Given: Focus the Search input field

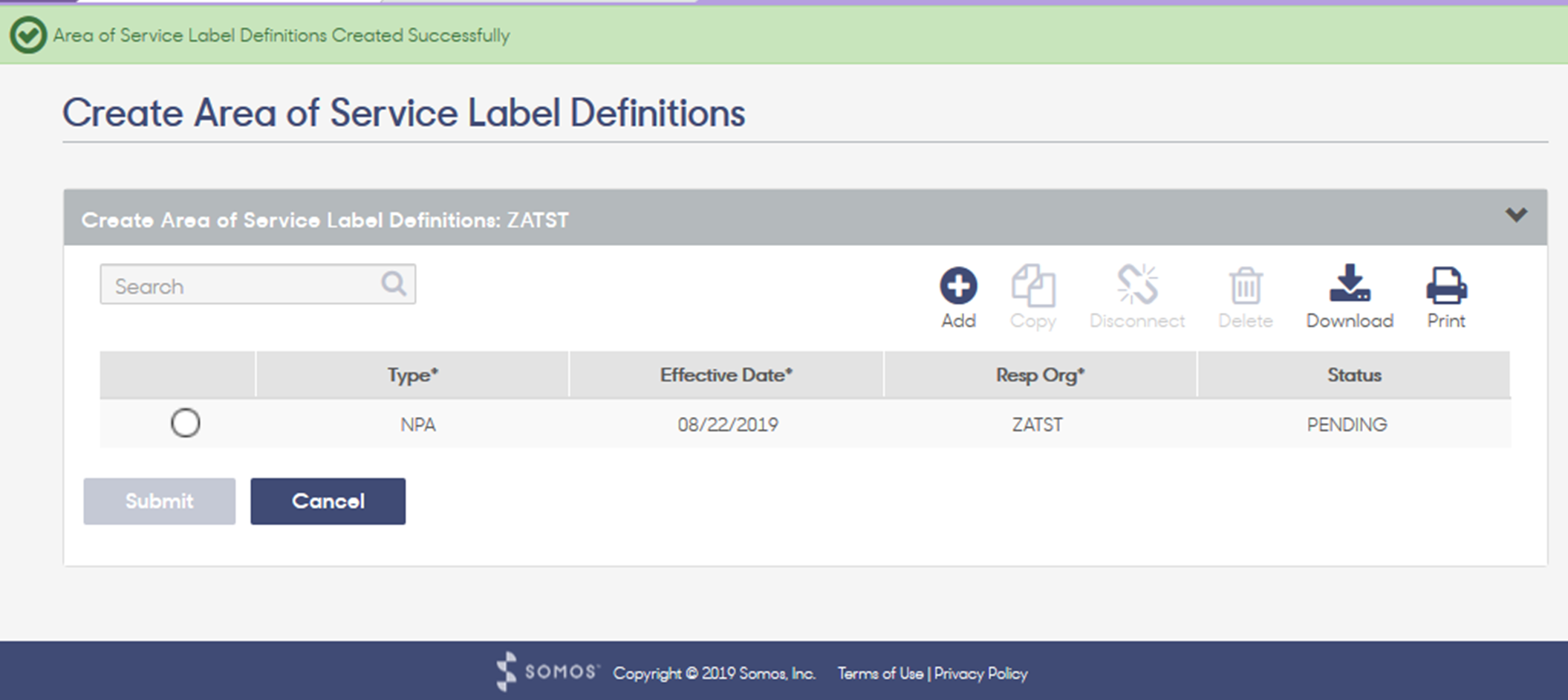Looking at the screenshot, I should [x=258, y=284].
